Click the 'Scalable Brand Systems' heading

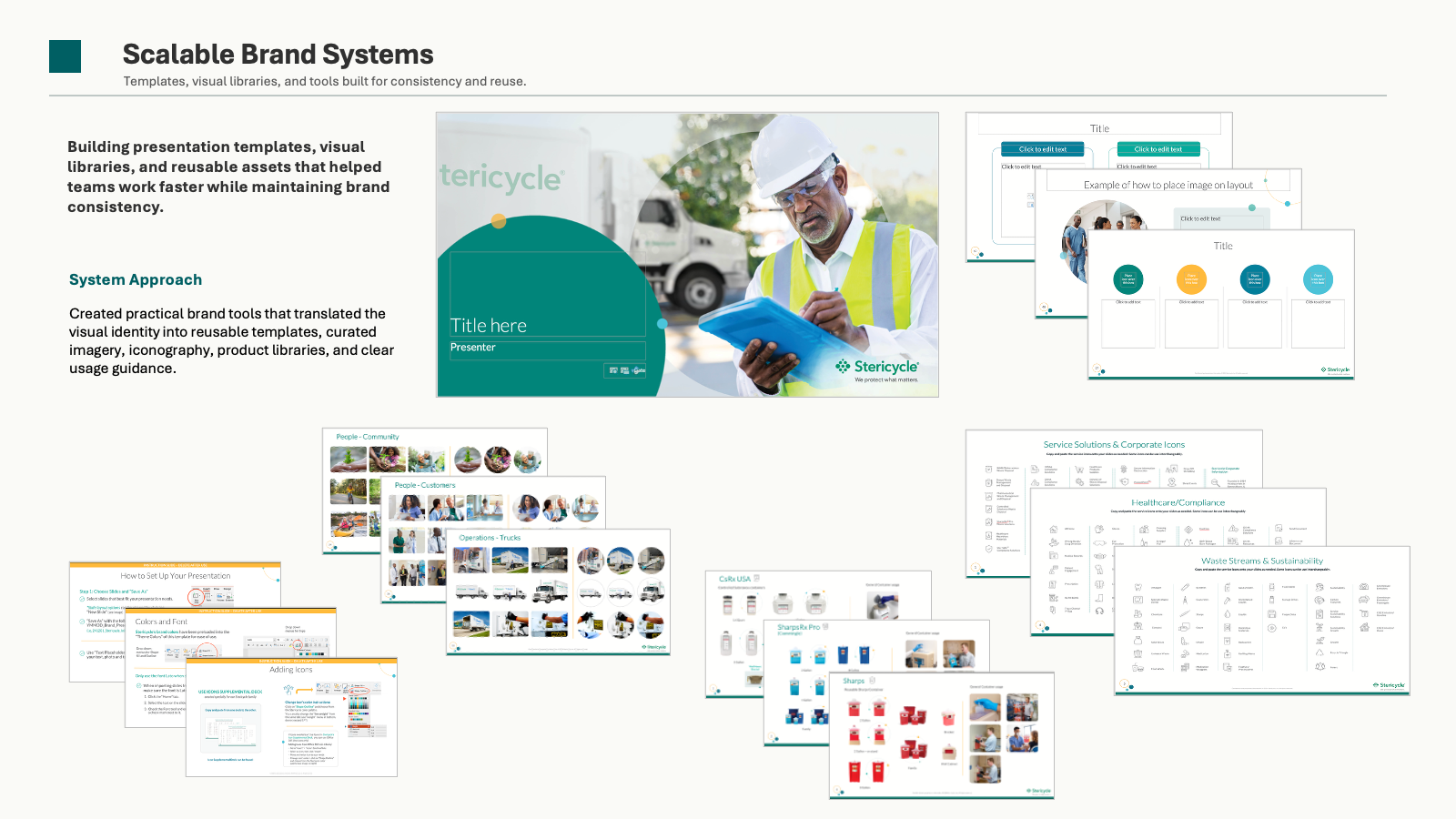click(x=278, y=55)
